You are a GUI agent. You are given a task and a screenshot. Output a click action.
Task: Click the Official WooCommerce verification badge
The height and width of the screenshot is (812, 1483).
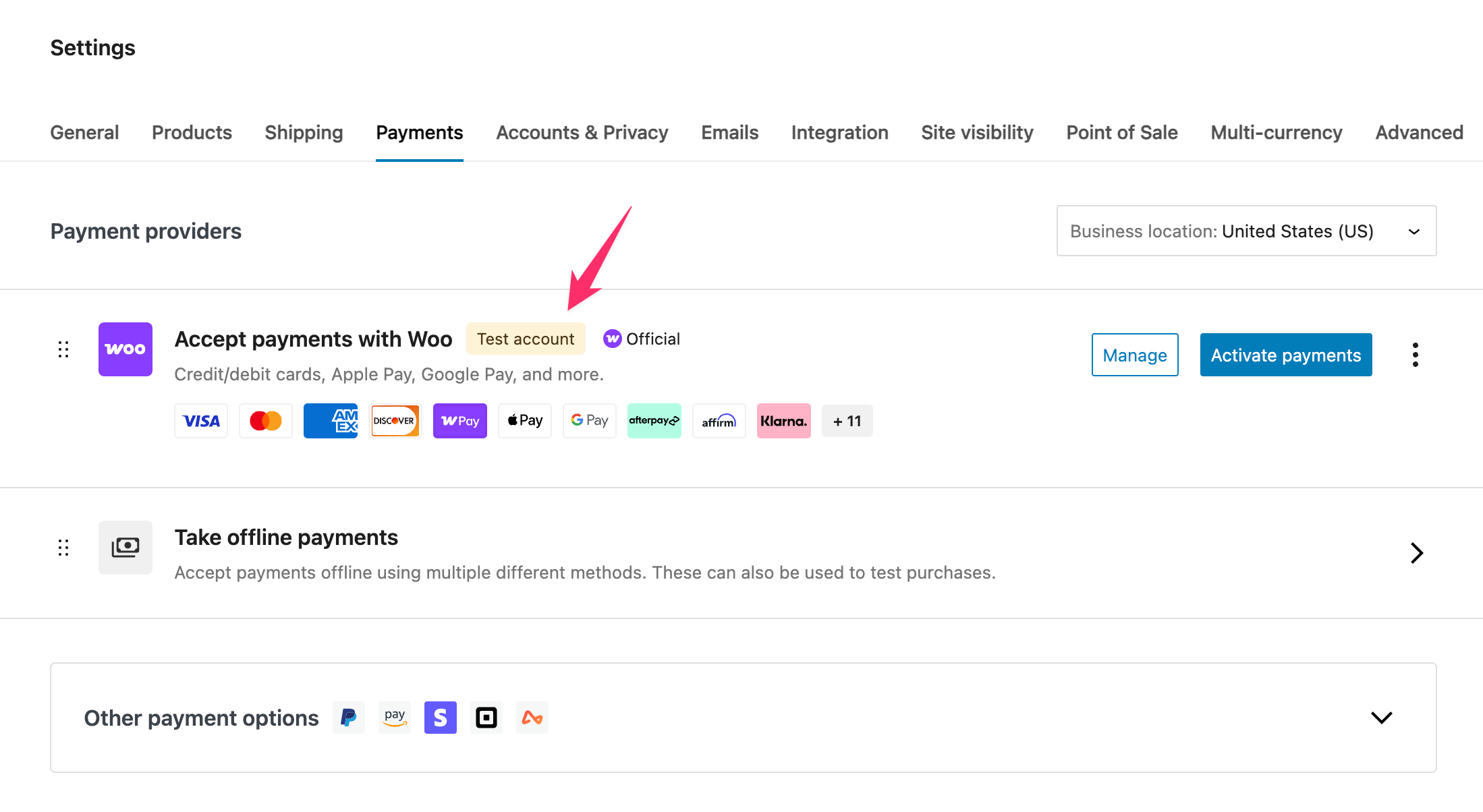[x=640, y=339]
